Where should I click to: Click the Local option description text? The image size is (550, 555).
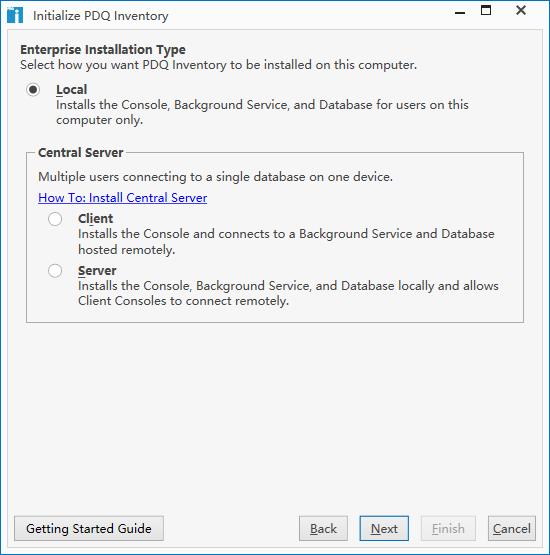262,113
